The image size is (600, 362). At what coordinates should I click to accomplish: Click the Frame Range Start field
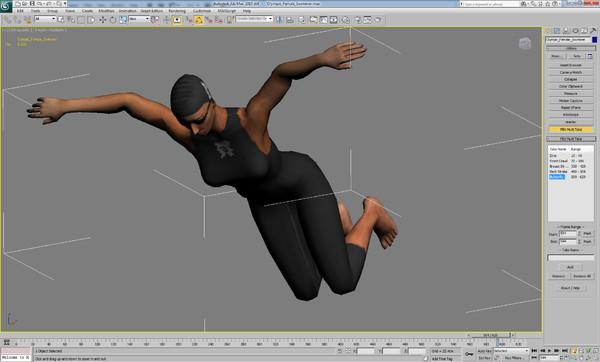click(567, 233)
